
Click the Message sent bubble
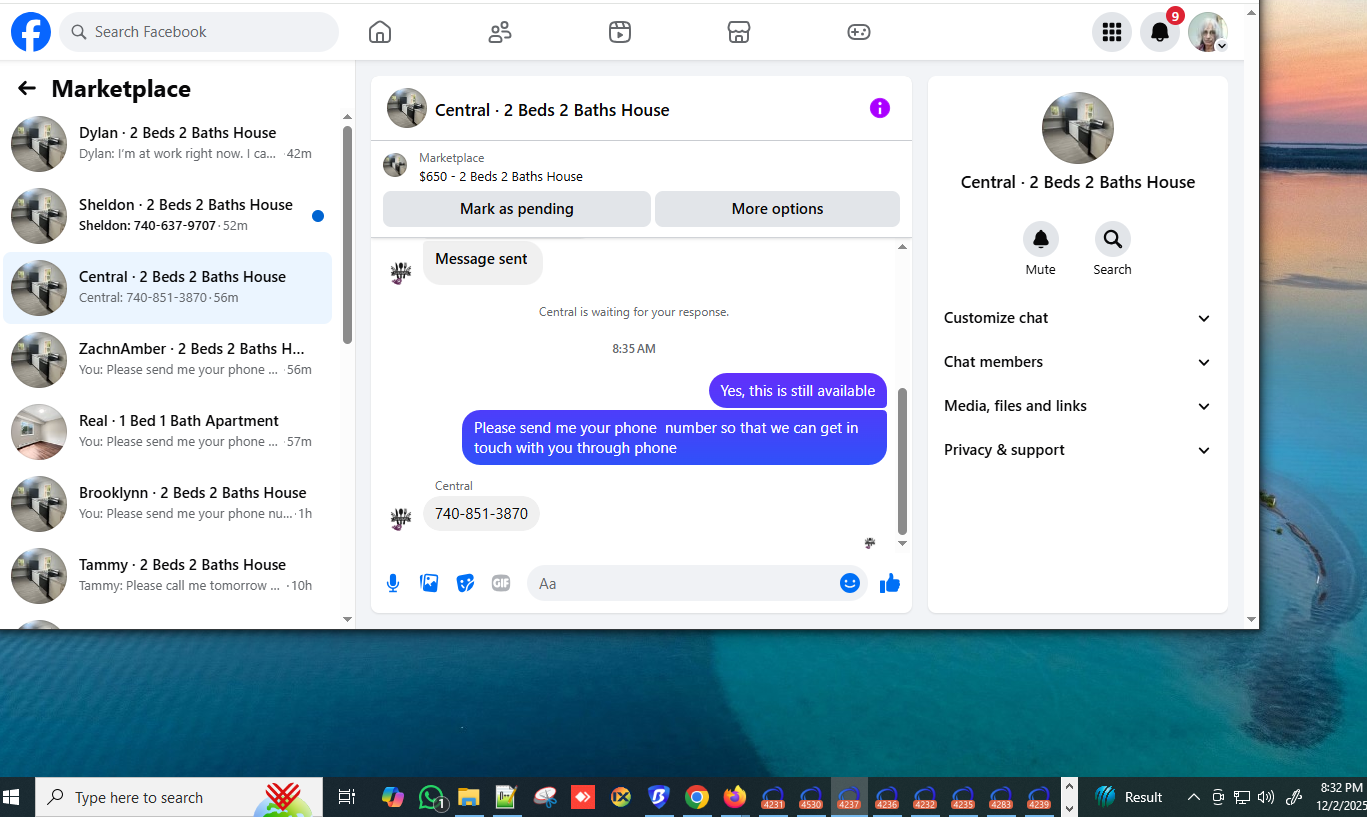pos(482,260)
